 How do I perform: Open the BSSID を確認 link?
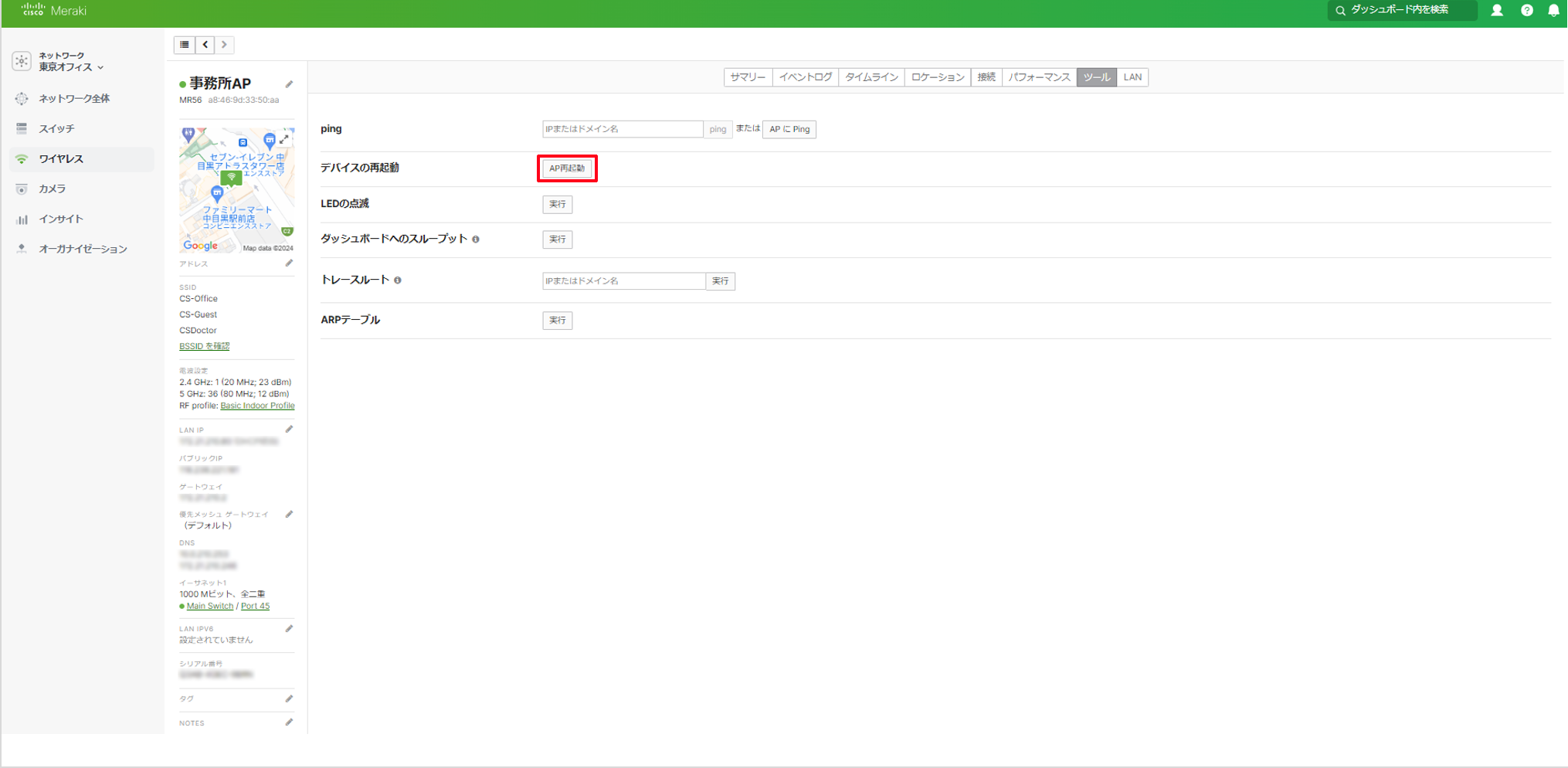pyautogui.click(x=204, y=346)
